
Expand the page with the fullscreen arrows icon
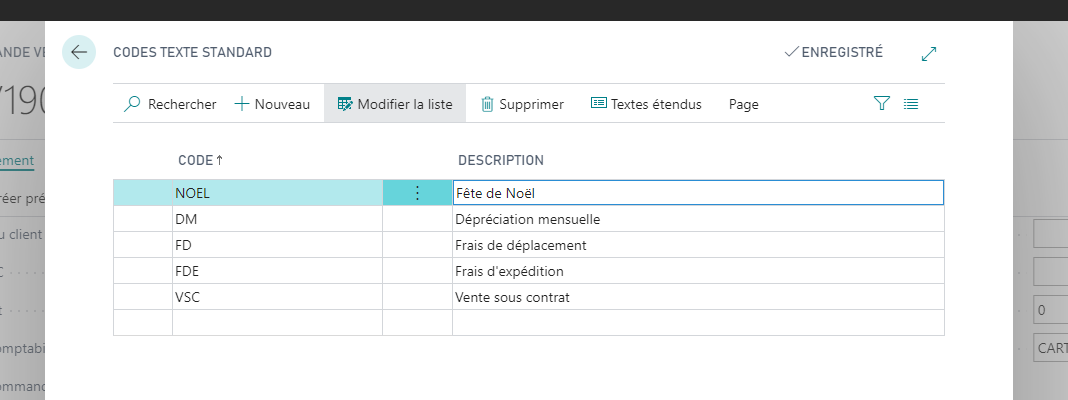[929, 54]
